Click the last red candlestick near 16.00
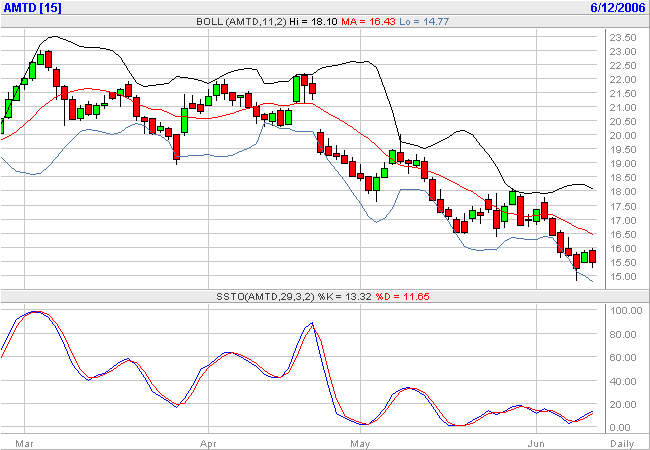Screen dimensions: 650x450 (x=592, y=256)
